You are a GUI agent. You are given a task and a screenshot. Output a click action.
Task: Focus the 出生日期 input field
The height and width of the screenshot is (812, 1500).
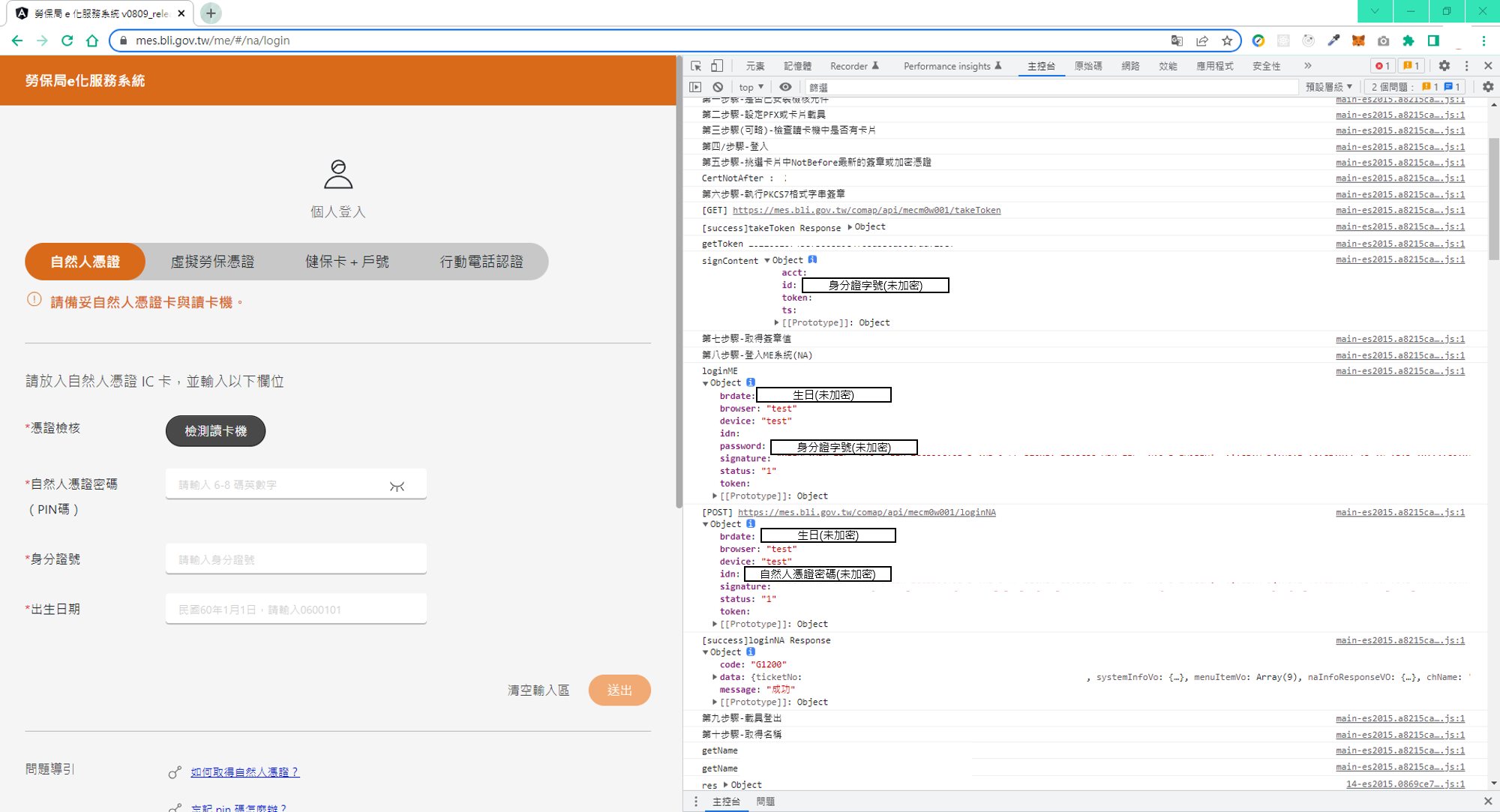click(x=295, y=610)
